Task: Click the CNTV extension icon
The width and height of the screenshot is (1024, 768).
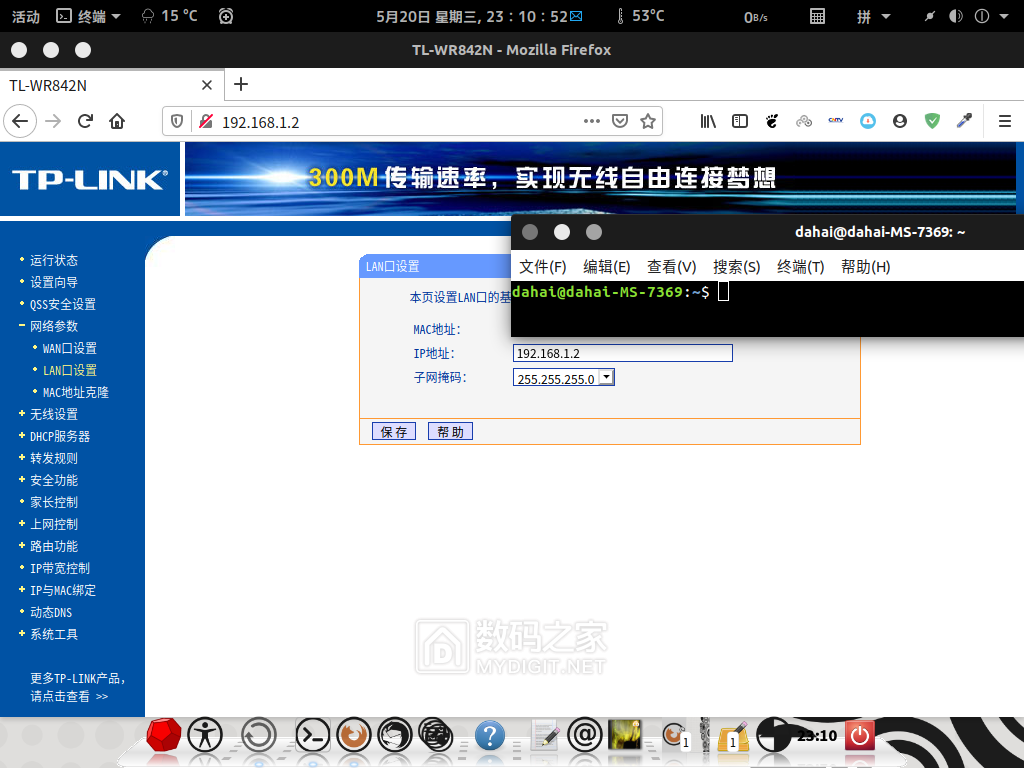Action: click(836, 121)
